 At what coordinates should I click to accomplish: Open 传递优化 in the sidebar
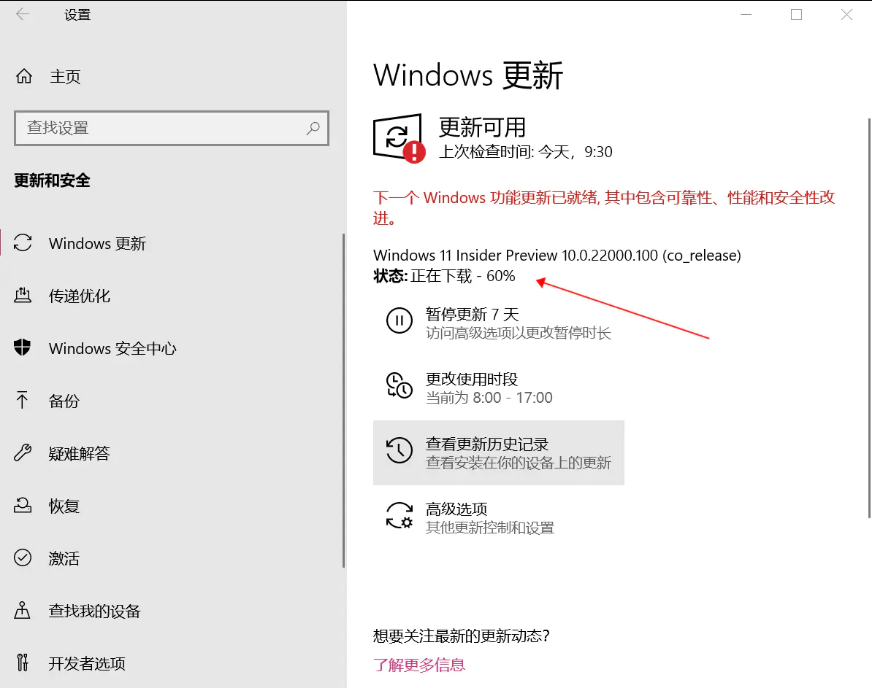[x=80, y=296]
